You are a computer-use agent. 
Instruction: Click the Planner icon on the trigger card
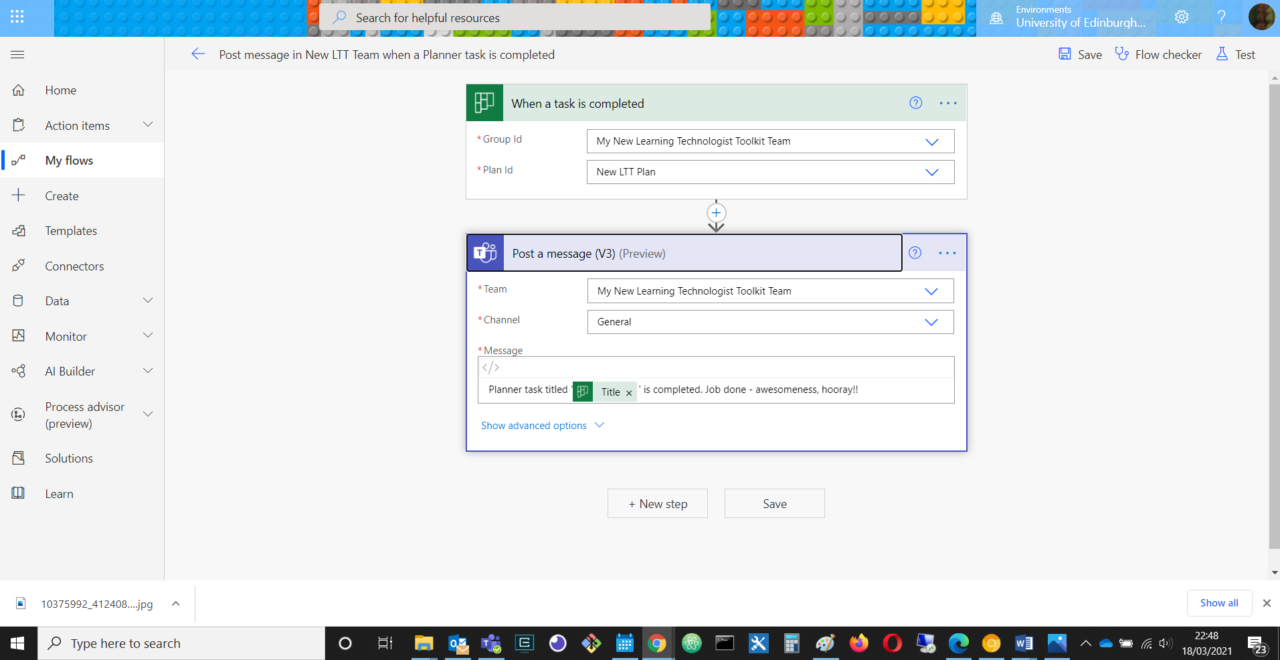coord(484,102)
